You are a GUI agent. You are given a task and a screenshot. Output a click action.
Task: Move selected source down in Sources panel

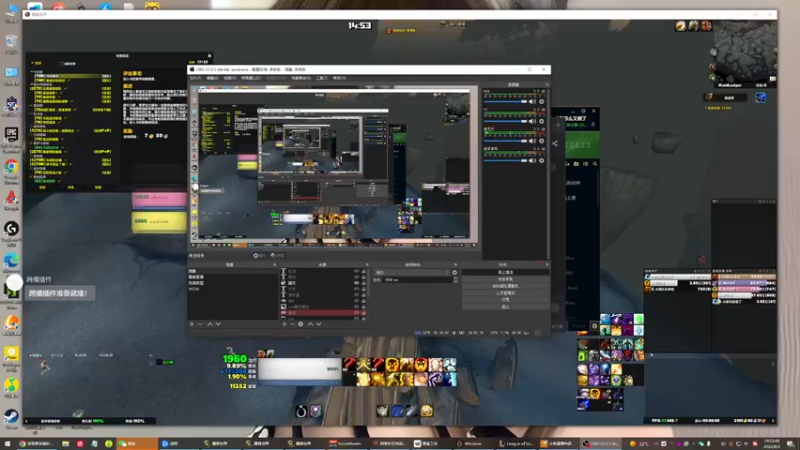(x=319, y=324)
